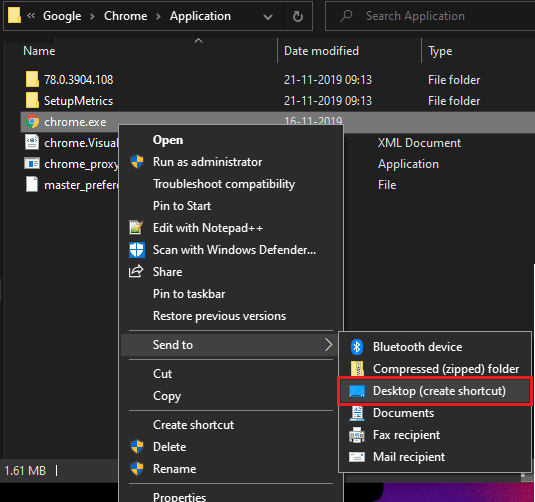Click the Bluetooth icon in Send to submenu
This screenshot has height=502, width=535.
[x=357, y=347]
